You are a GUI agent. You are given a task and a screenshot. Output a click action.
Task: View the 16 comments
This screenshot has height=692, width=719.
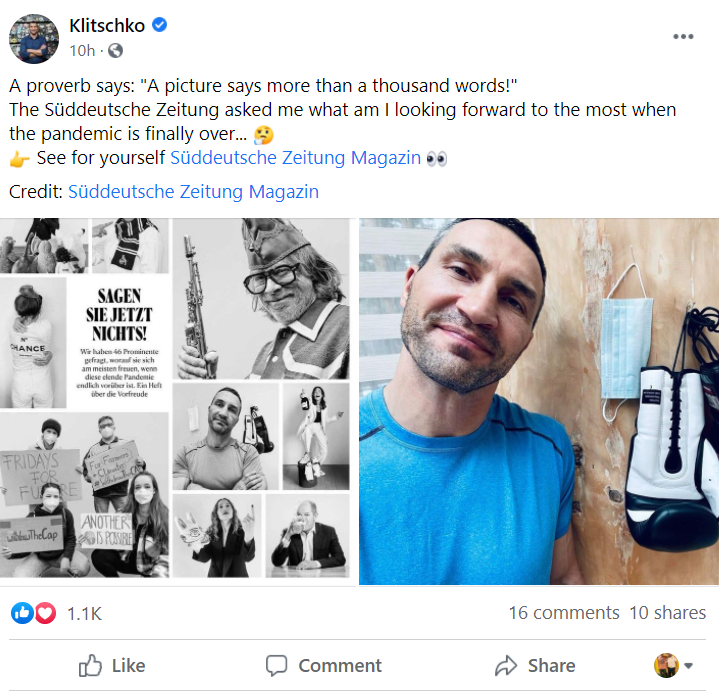[x=564, y=613]
